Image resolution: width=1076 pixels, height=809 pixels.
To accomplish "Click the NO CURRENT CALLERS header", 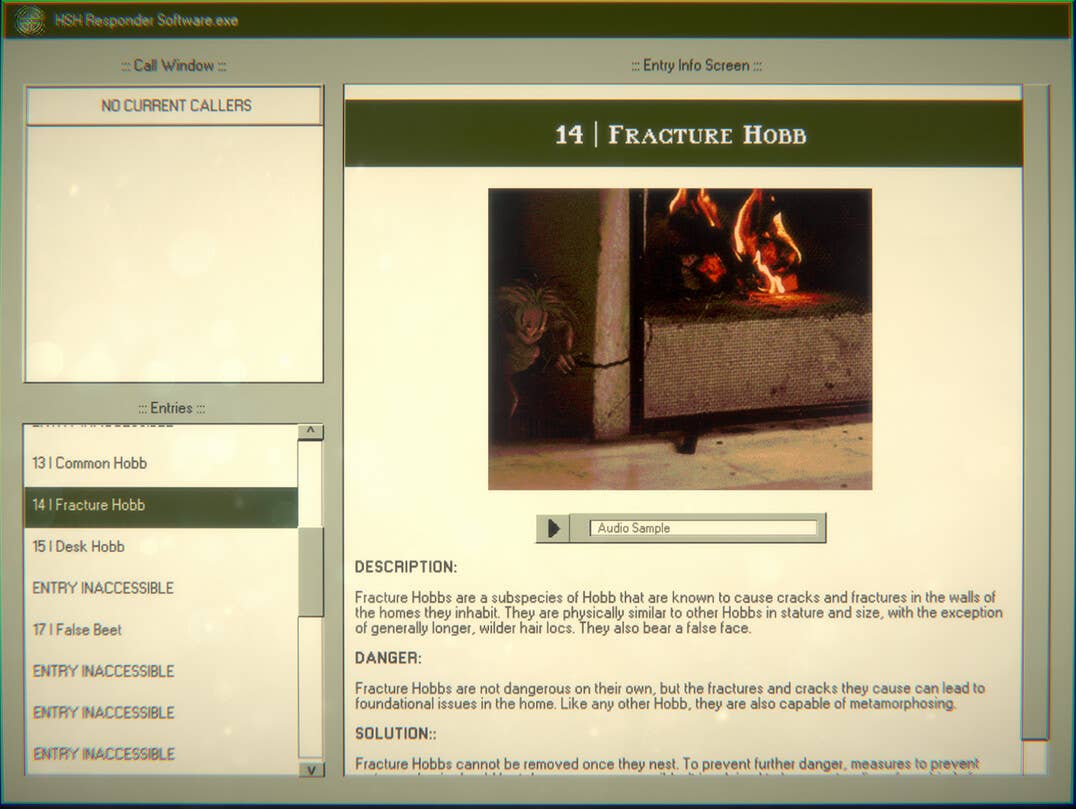I will click(x=175, y=106).
